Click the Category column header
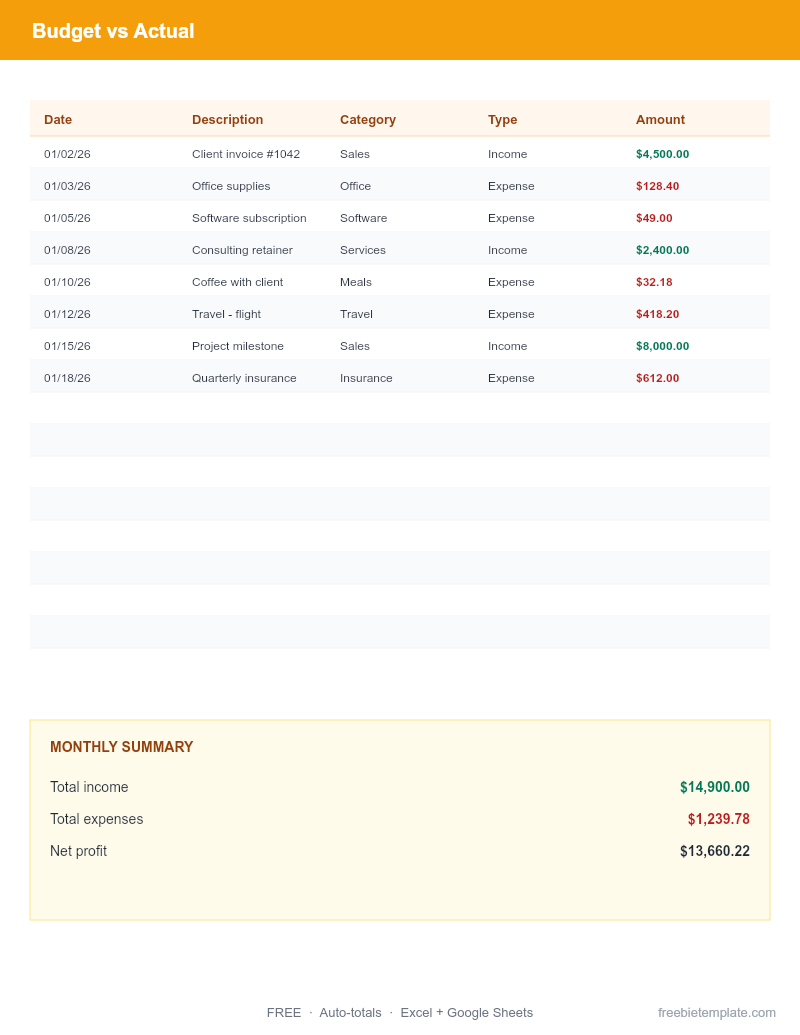The height and width of the screenshot is (1035, 800). click(368, 119)
